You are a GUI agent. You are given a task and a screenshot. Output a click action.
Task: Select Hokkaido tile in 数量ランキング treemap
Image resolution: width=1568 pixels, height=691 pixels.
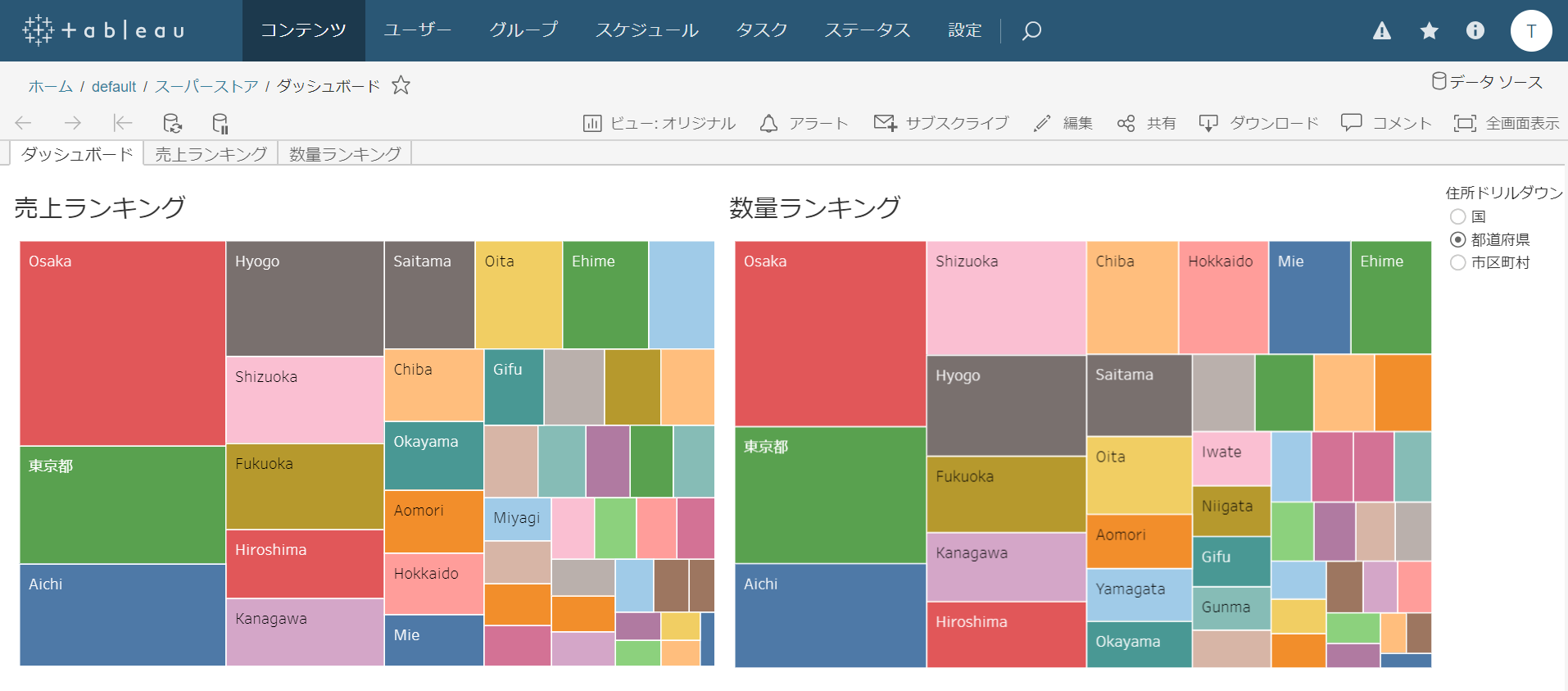point(1223,297)
